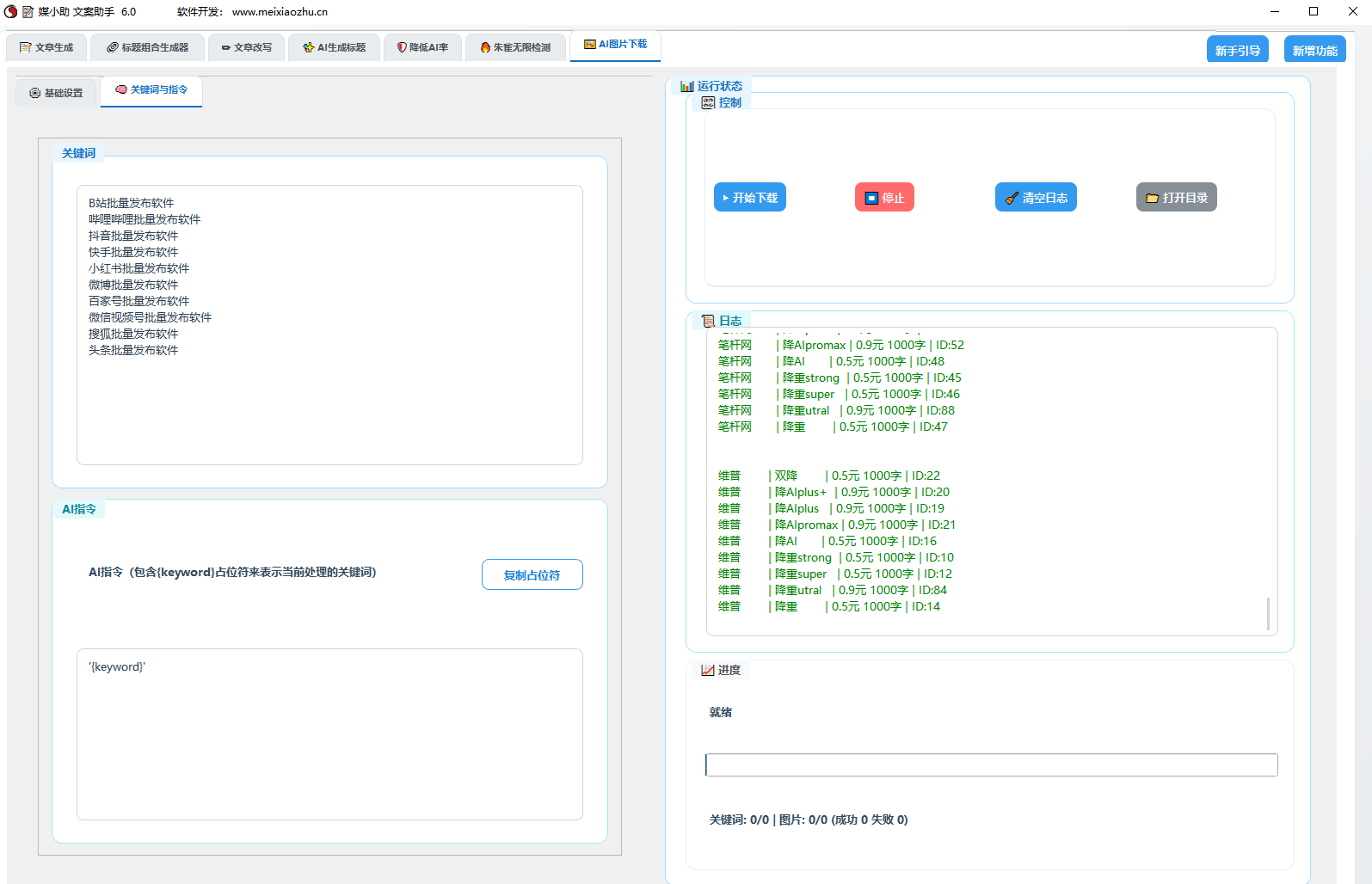1372x884 pixels.
Task: Click the AI图片下载 tab
Action: tap(615, 44)
